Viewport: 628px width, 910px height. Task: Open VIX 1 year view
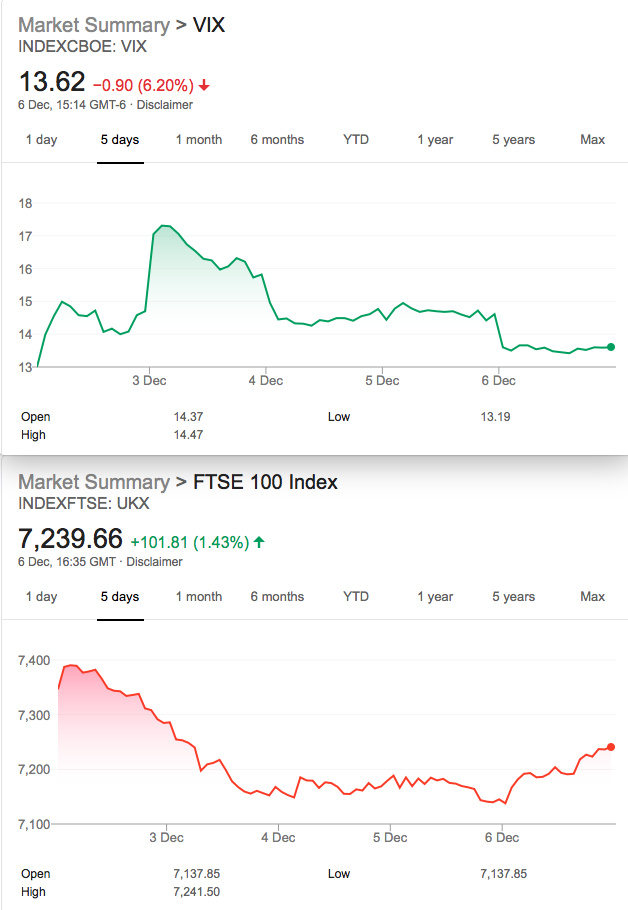435,140
